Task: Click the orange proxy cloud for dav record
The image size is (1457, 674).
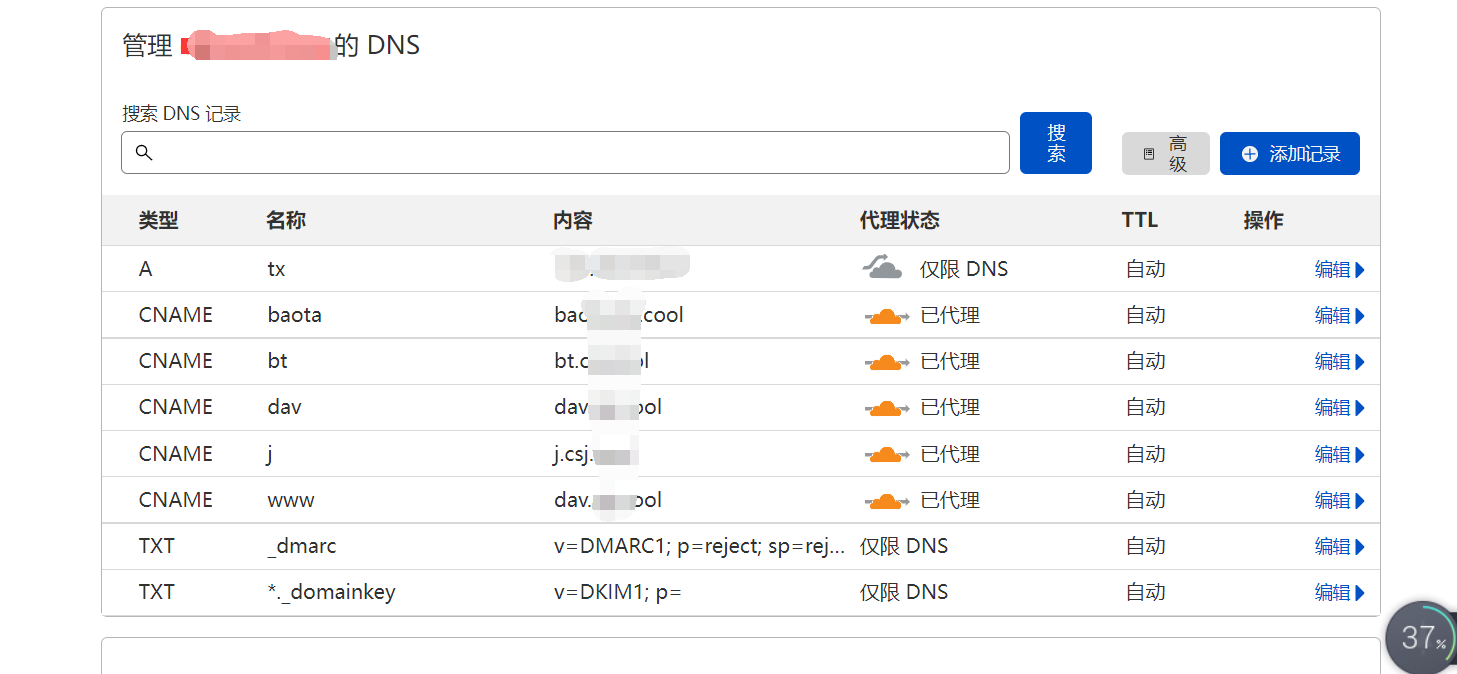Action: (x=886, y=408)
